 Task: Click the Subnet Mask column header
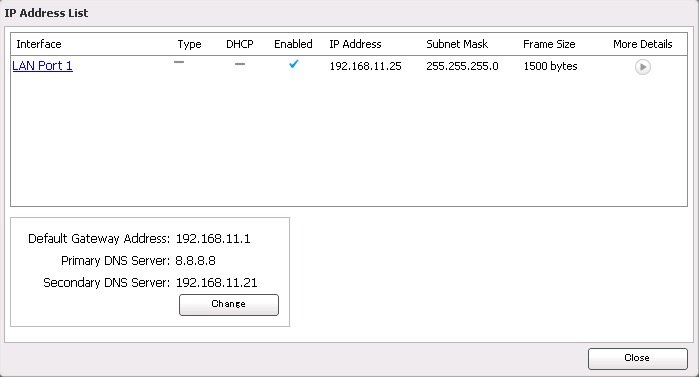(457, 44)
